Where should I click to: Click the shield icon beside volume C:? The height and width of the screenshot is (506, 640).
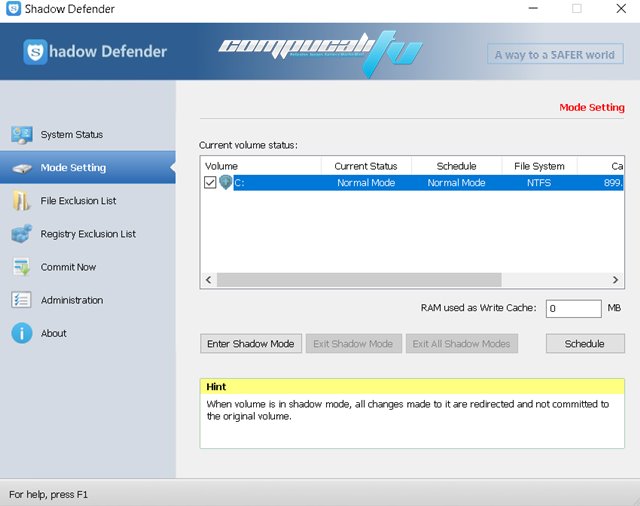click(225, 182)
